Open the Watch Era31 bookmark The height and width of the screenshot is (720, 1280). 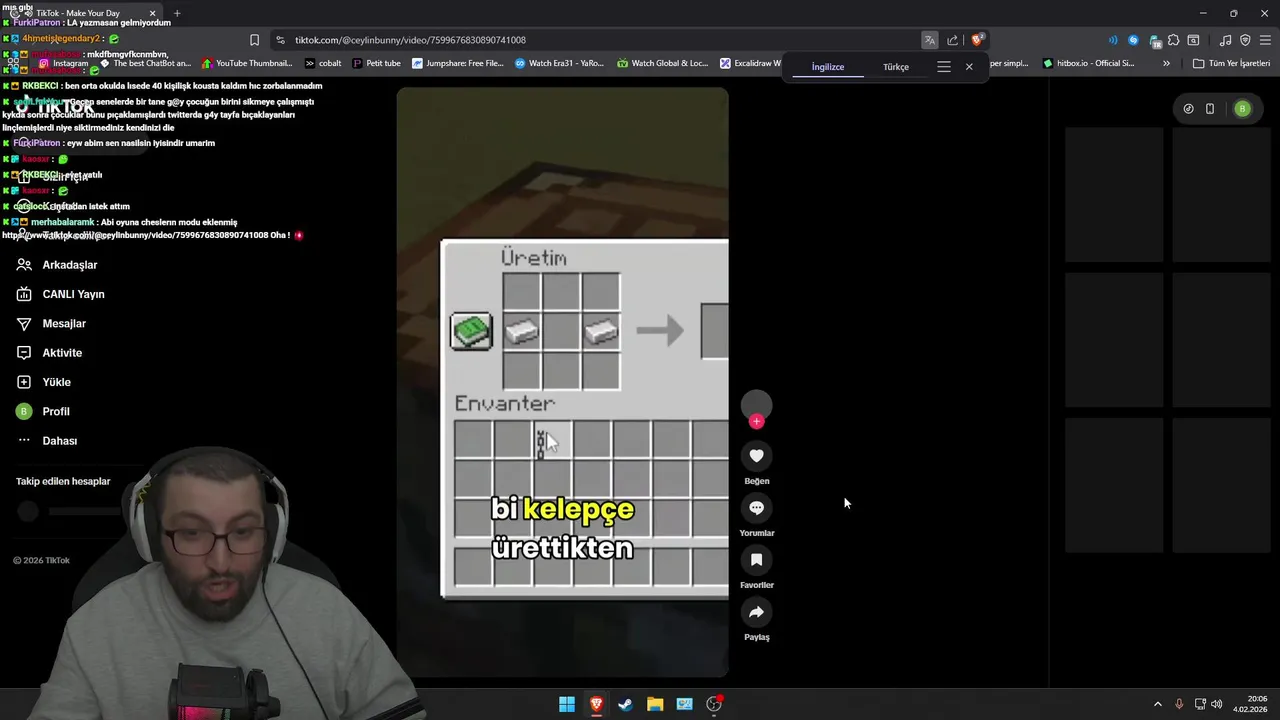pos(559,63)
